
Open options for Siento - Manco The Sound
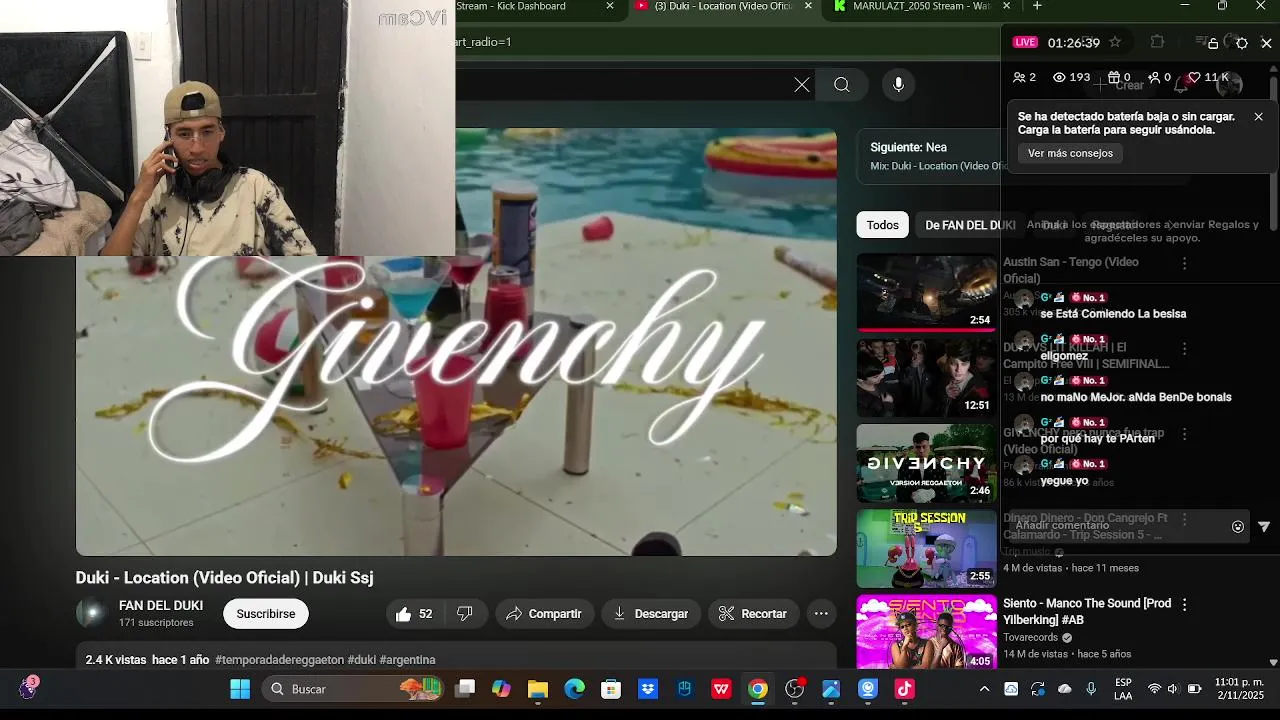pos(1185,605)
